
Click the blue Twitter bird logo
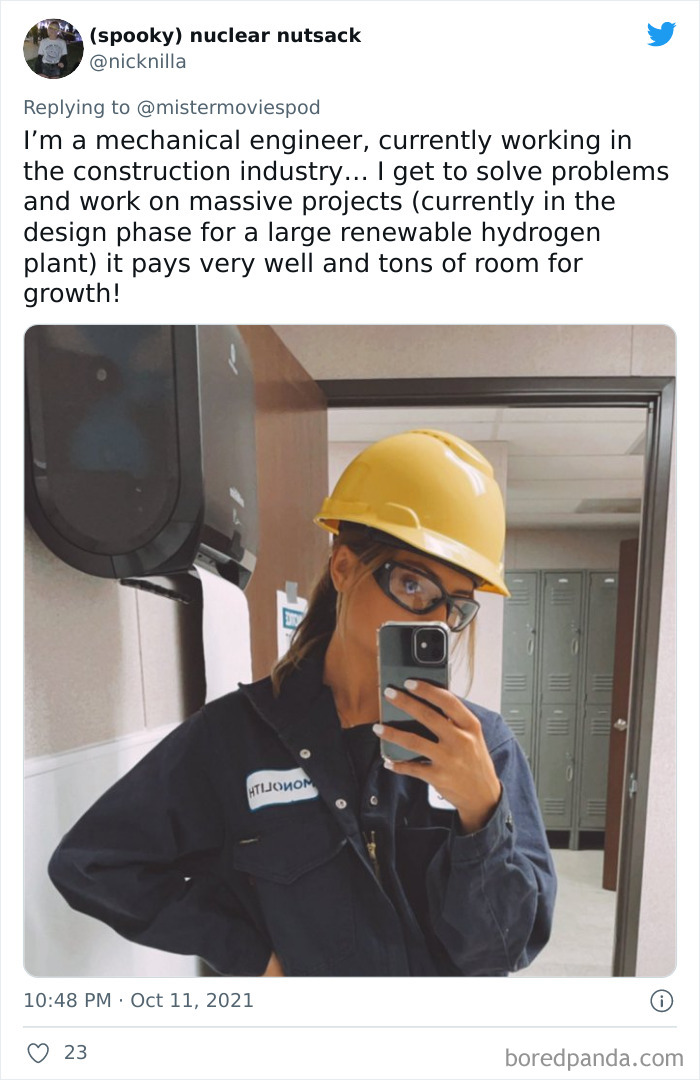[661, 34]
